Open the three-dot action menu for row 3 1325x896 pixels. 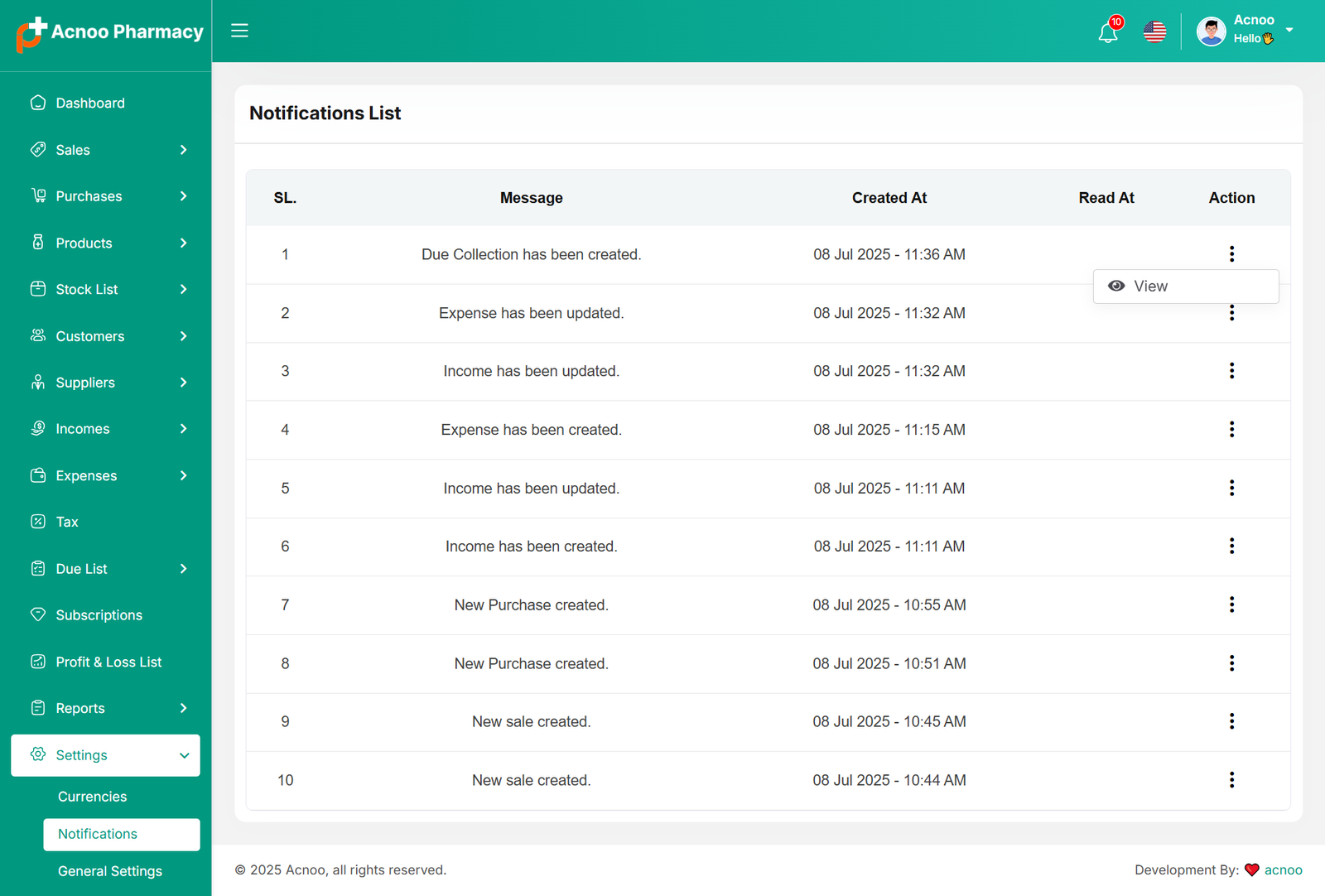tap(1231, 371)
